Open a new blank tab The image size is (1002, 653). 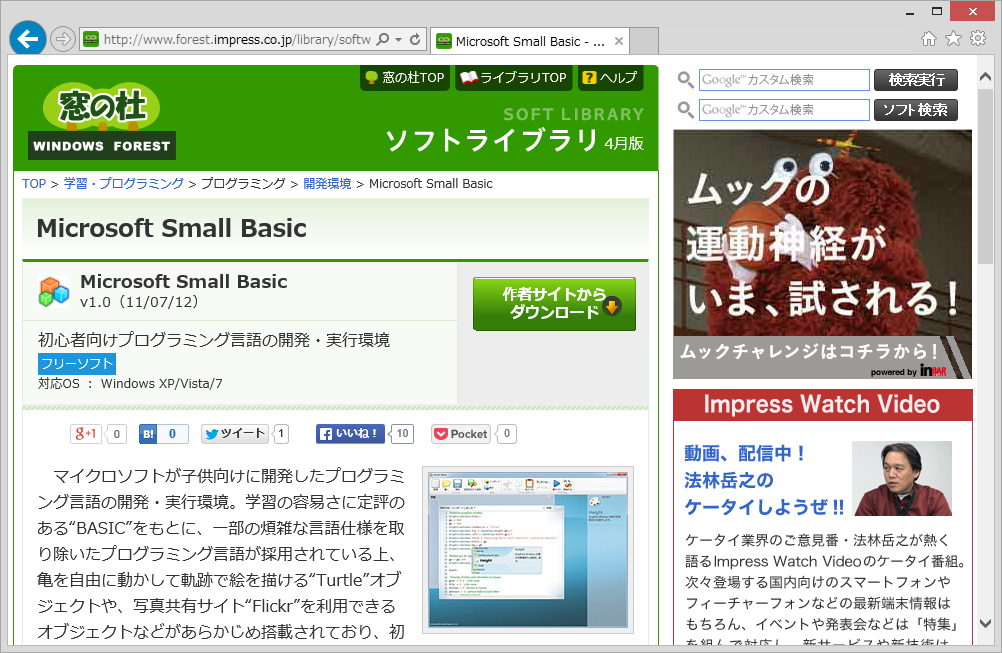pyautogui.click(x=644, y=42)
